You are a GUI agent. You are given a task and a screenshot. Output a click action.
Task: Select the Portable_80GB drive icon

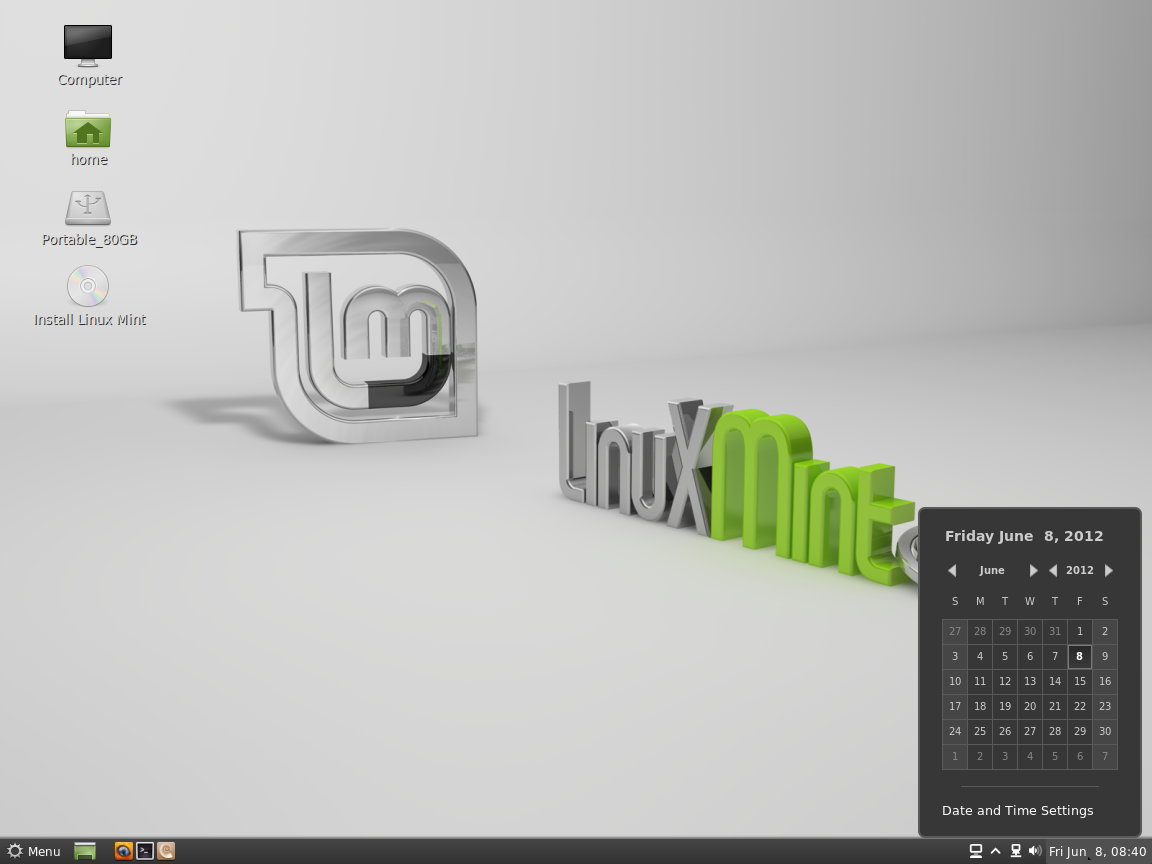click(88, 208)
